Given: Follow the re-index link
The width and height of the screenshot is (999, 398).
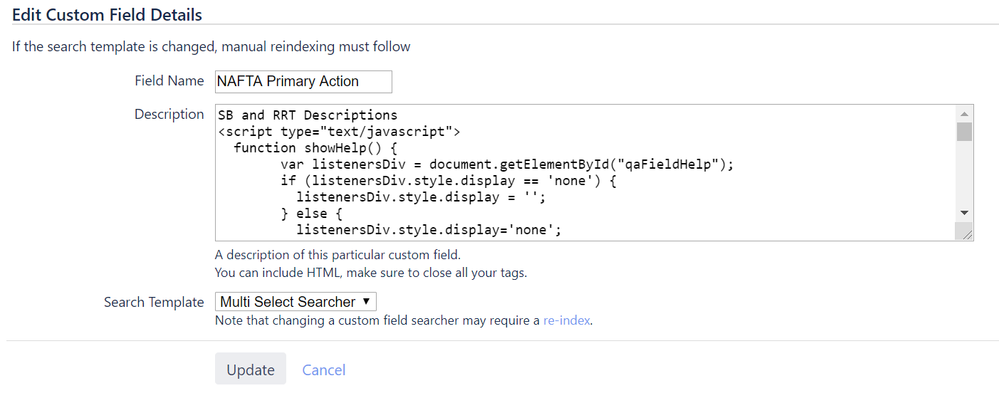Looking at the screenshot, I should point(566,320).
